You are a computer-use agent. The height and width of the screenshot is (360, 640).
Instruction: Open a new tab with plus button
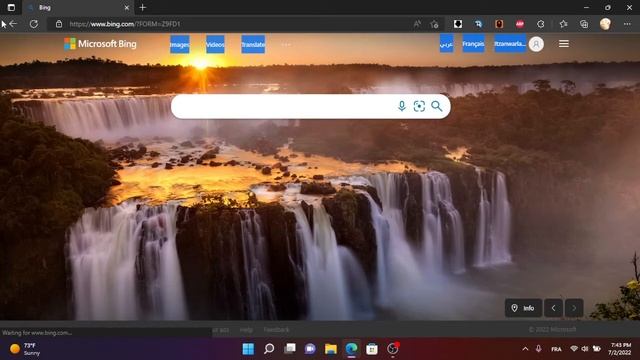coord(142,7)
